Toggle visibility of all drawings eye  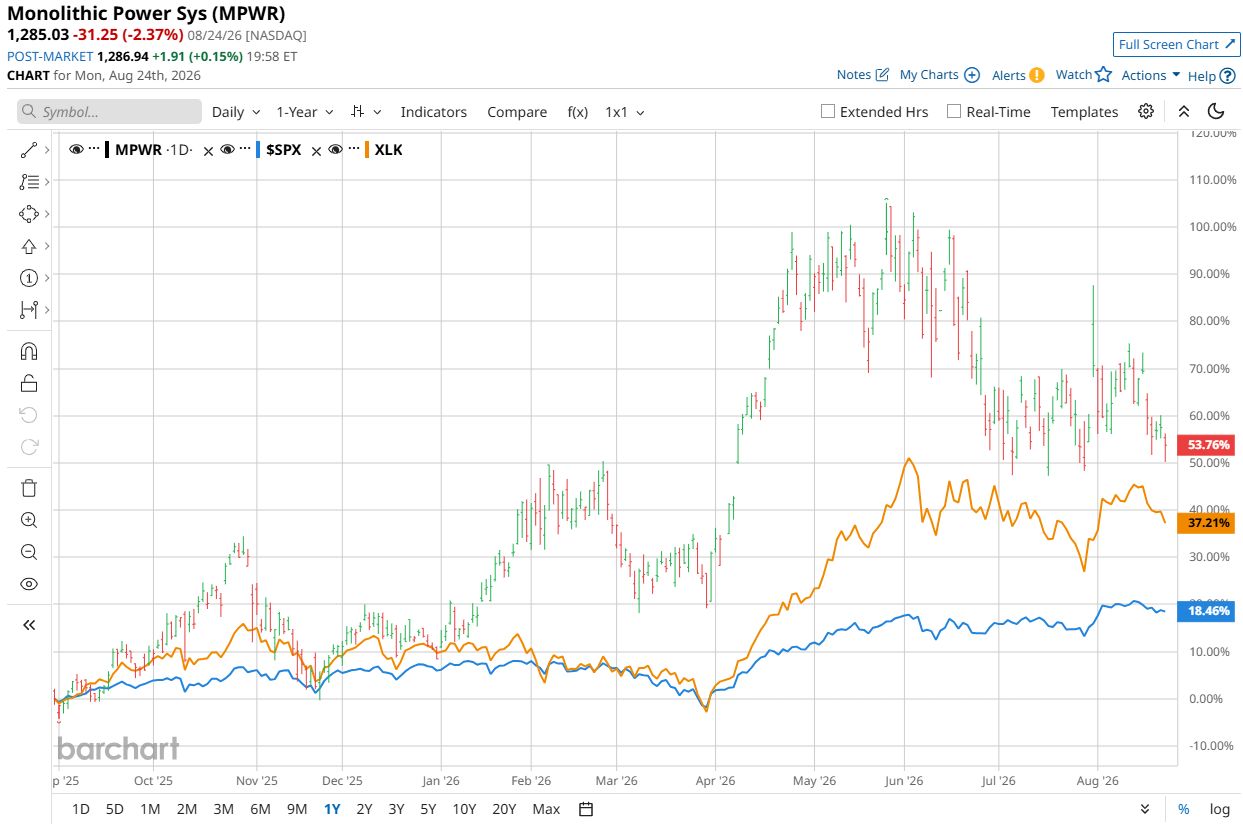(28, 584)
